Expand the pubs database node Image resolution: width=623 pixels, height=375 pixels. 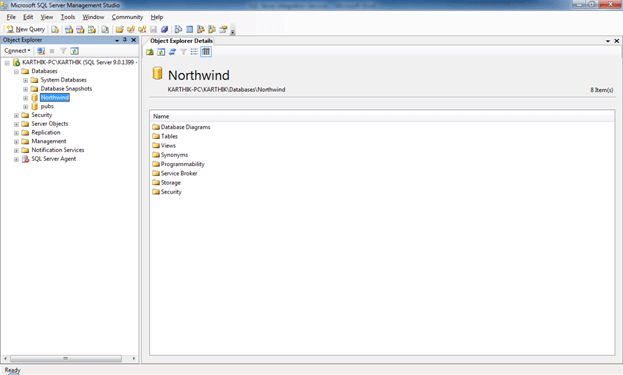pyautogui.click(x=25, y=106)
